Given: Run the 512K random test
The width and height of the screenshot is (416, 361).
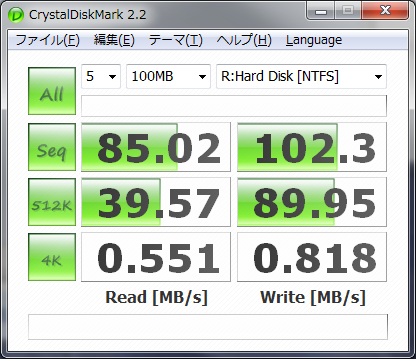Looking at the screenshot, I should pyautogui.click(x=52, y=202).
